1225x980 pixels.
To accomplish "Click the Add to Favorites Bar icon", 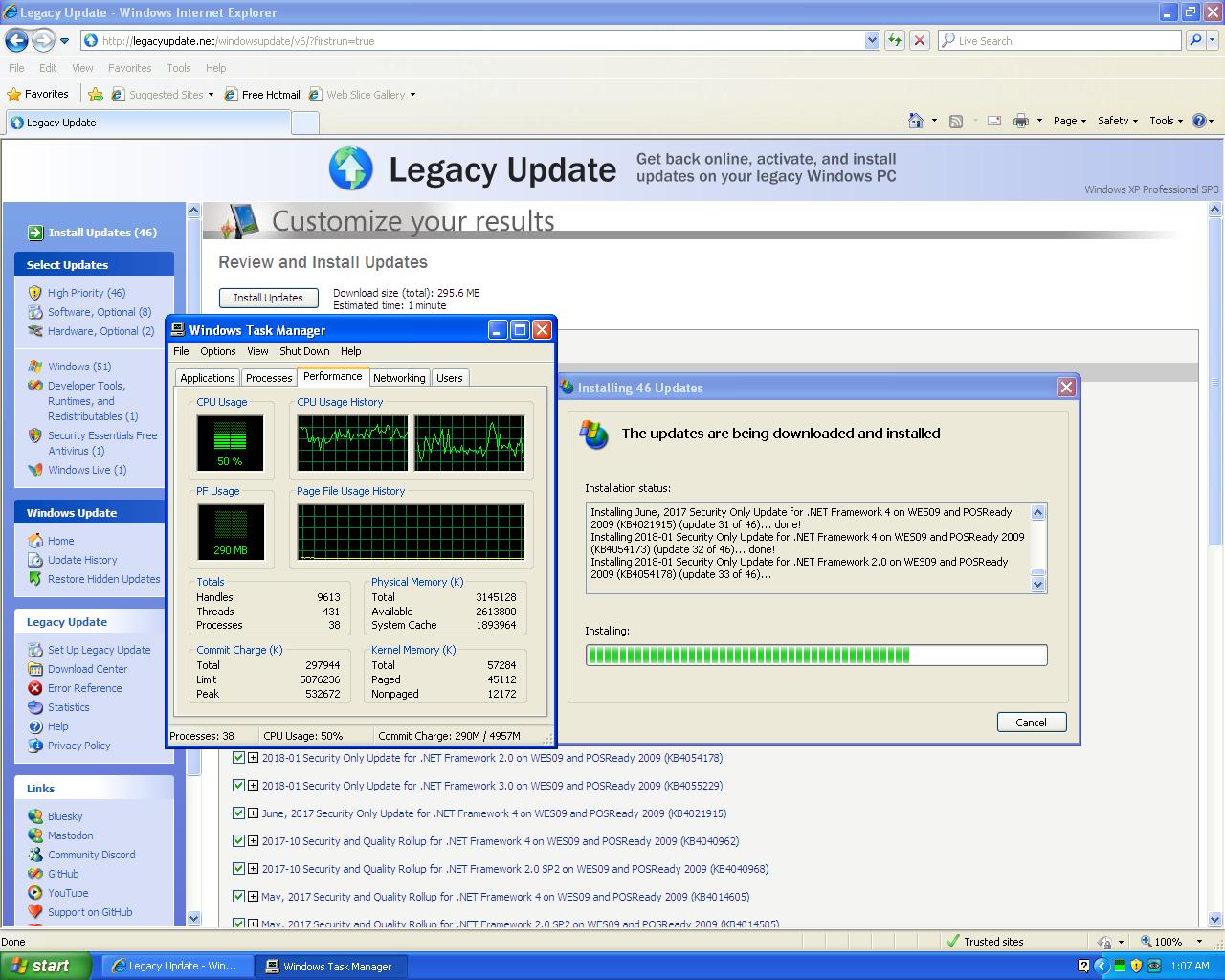I will [x=96, y=94].
